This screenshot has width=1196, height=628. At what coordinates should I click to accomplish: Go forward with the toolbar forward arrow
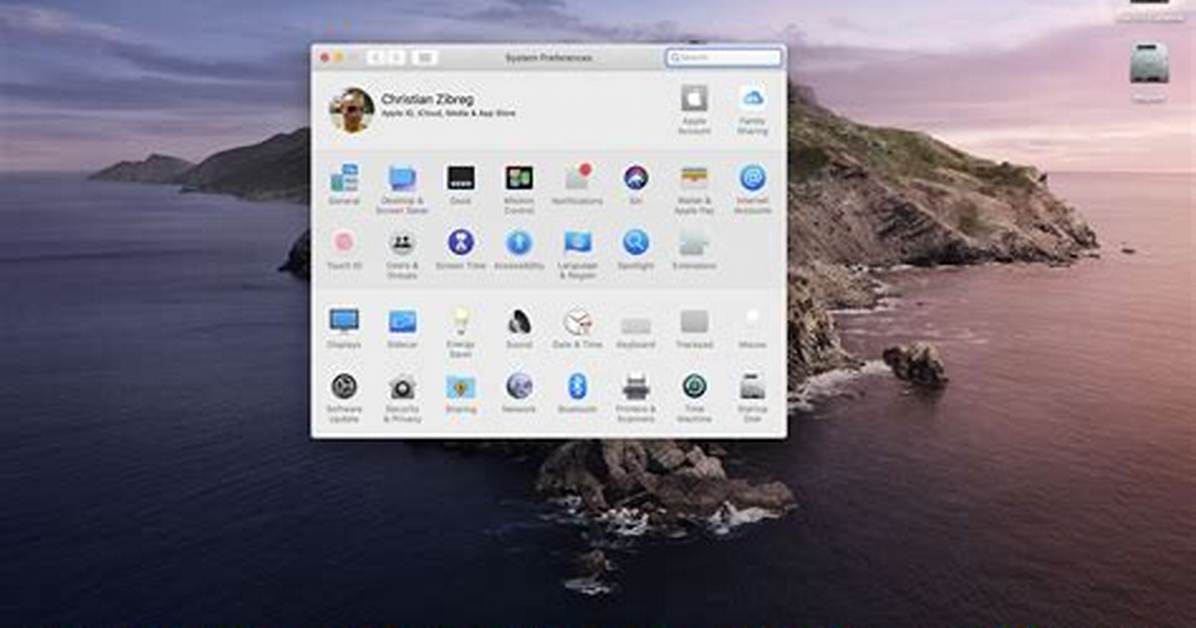coord(397,57)
